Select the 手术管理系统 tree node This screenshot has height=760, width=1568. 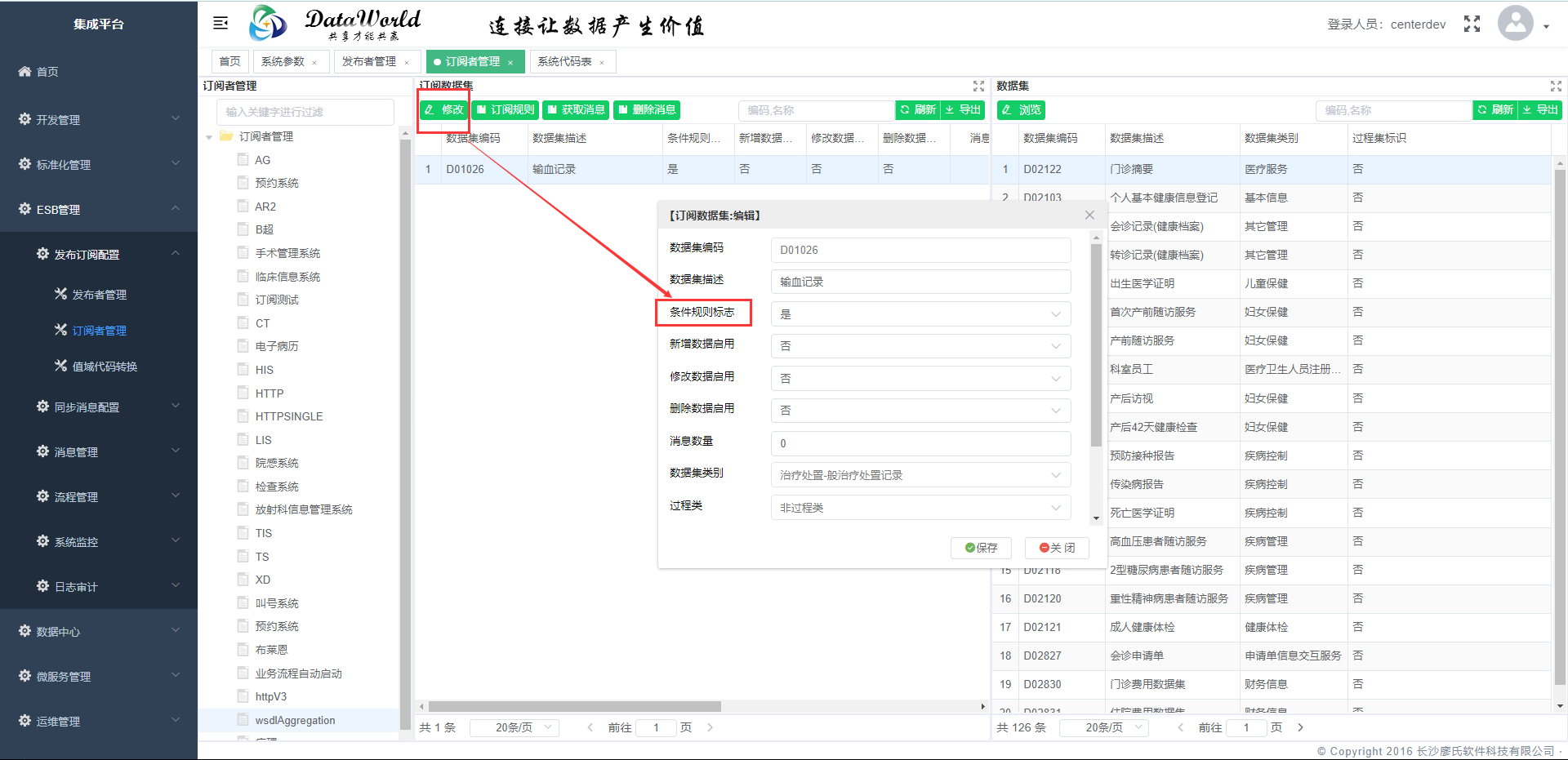[287, 253]
